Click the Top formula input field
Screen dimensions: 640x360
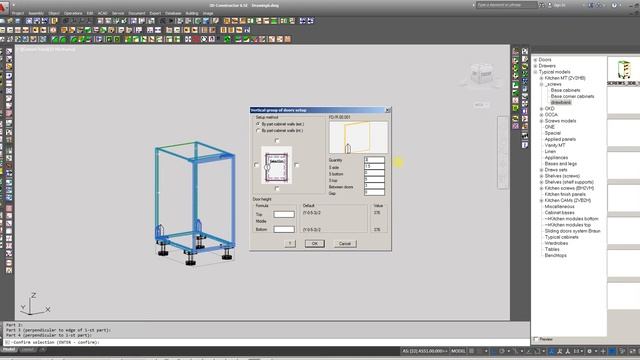click(x=284, y=214)
